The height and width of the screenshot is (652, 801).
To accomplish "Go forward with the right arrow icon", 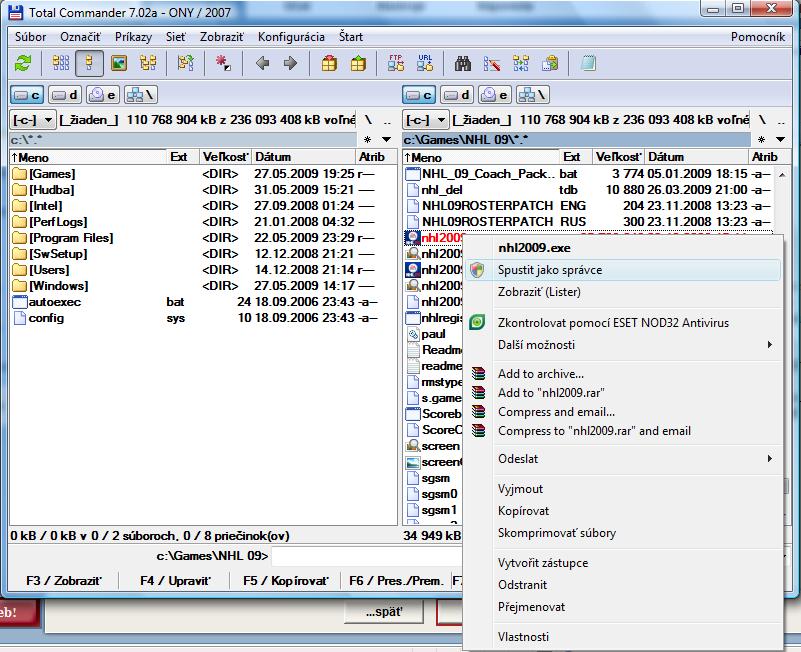I will [x=290, y=63].
